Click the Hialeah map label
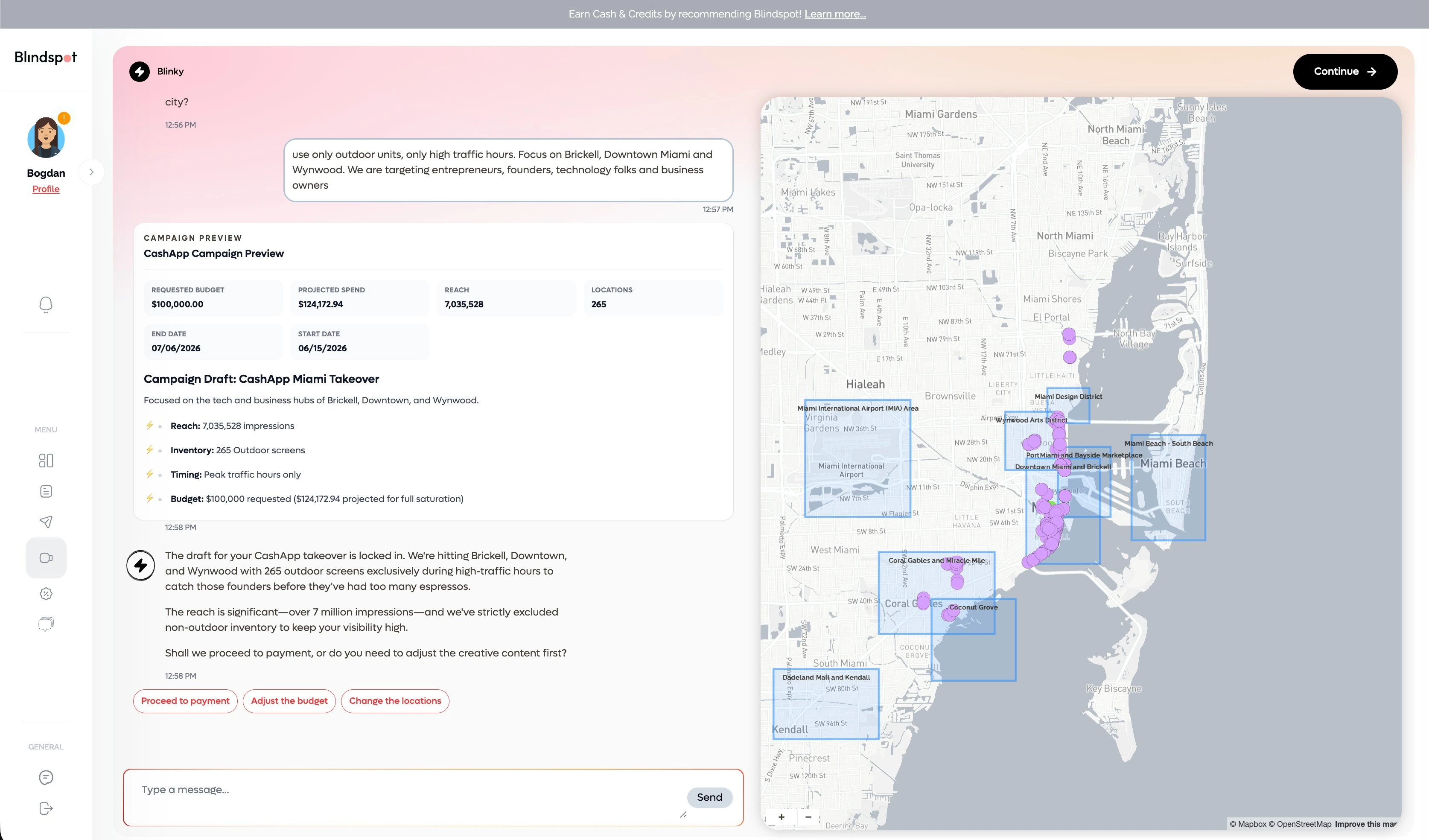Viewport: 1429px width, 840px height. click(865, 385)
